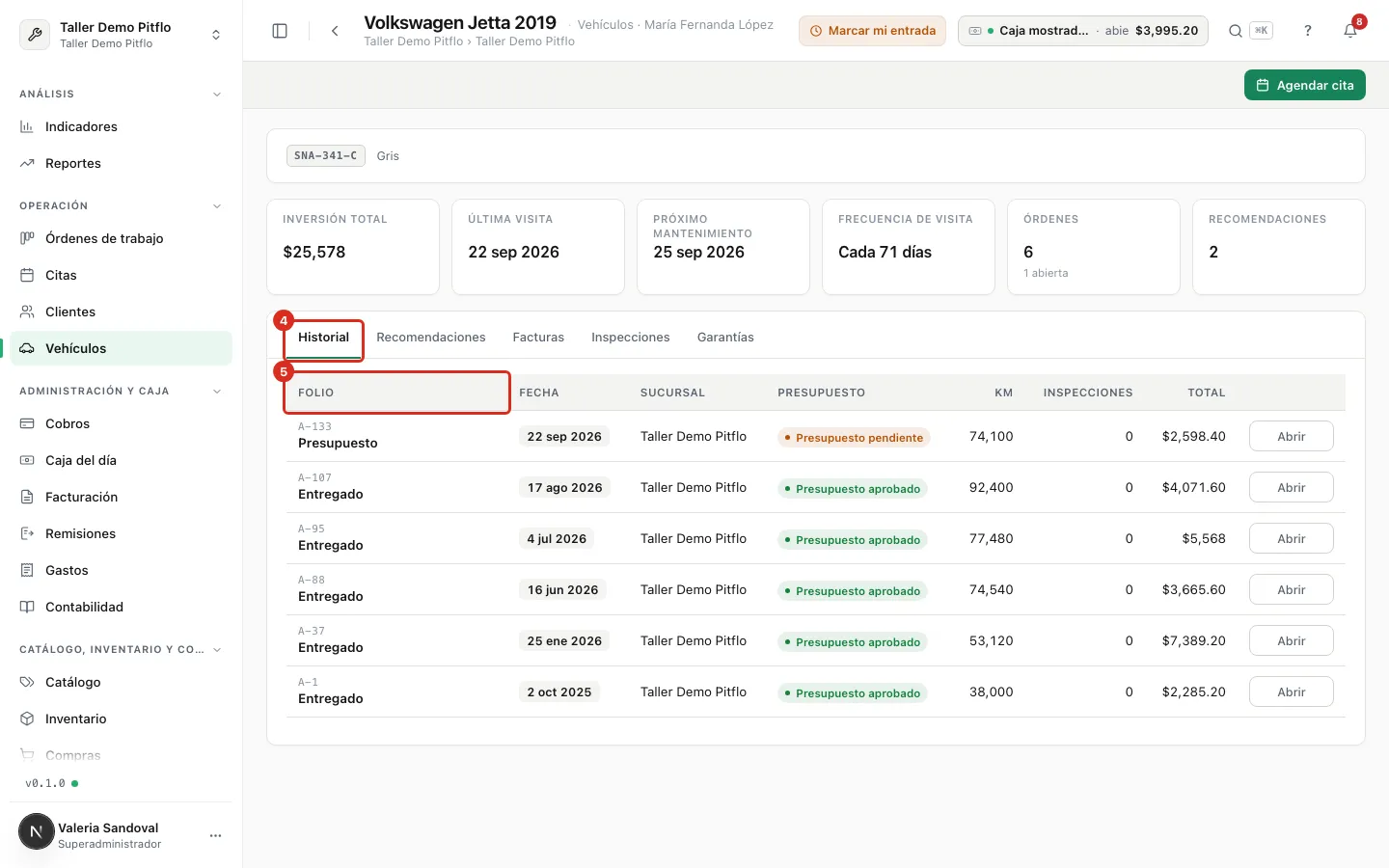This screenshot has width=1389, height=868.
Task: Click the 17 ago 2026 date
Action: point(564,488)
